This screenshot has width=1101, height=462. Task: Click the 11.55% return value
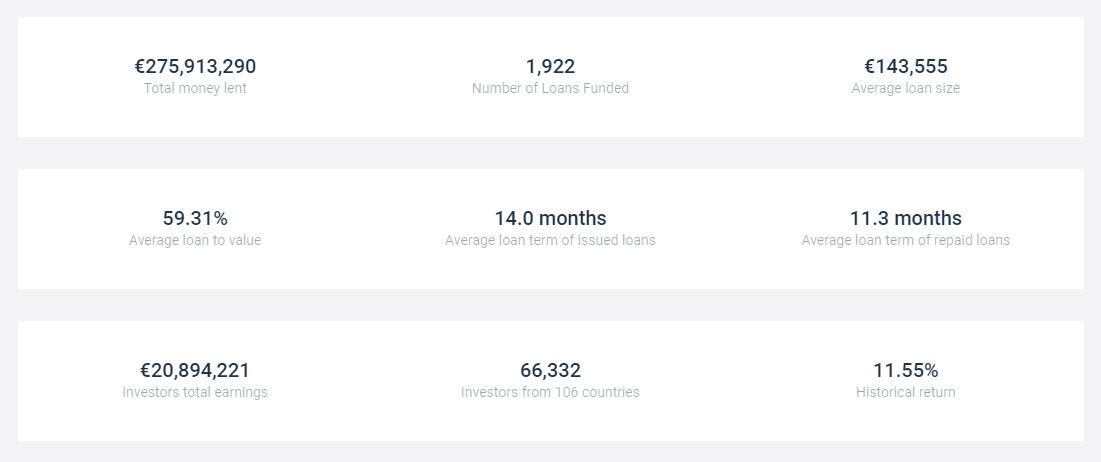(x=906, y=371)
